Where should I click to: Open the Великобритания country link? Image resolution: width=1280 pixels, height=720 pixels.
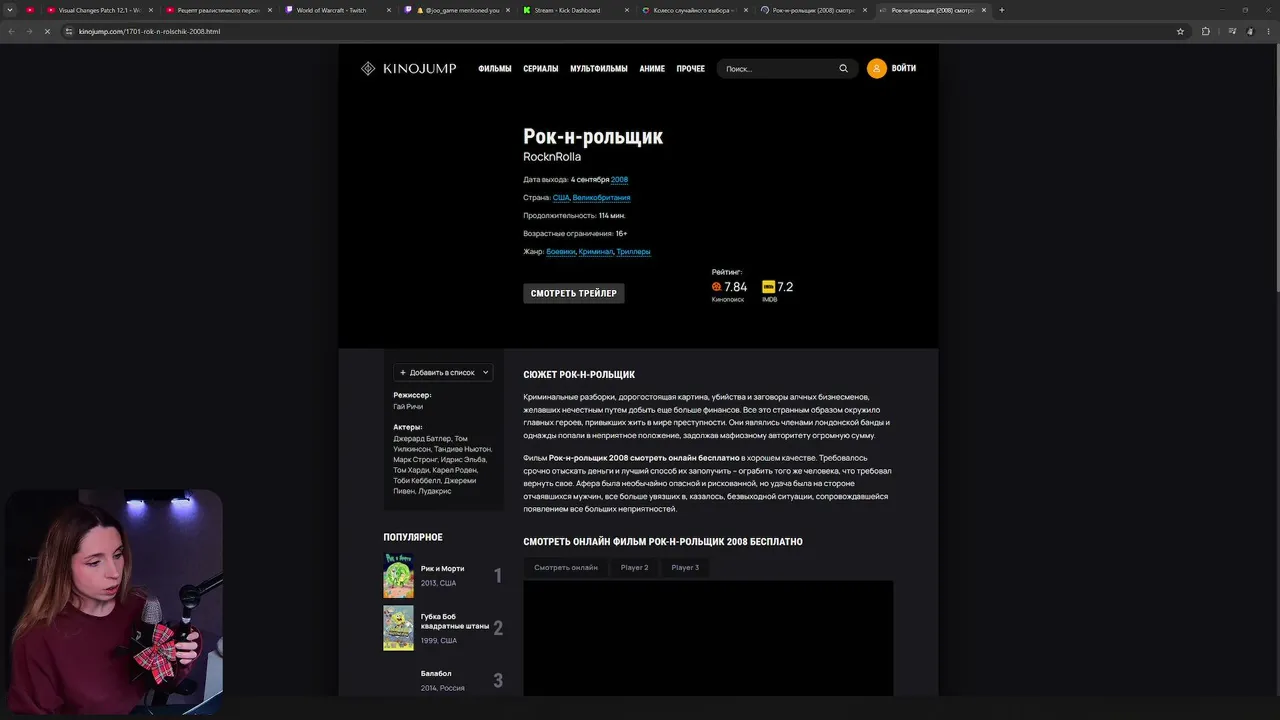[601, 198]
